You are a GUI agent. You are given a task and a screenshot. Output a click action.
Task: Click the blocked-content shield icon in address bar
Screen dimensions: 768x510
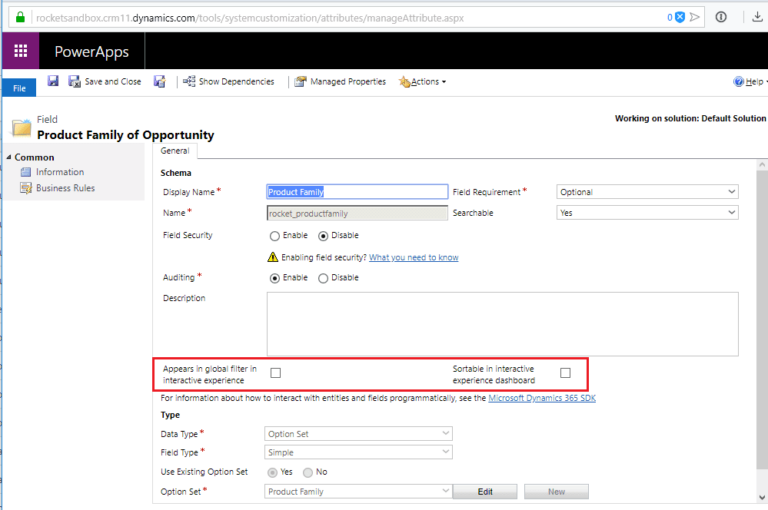point(680,17)
